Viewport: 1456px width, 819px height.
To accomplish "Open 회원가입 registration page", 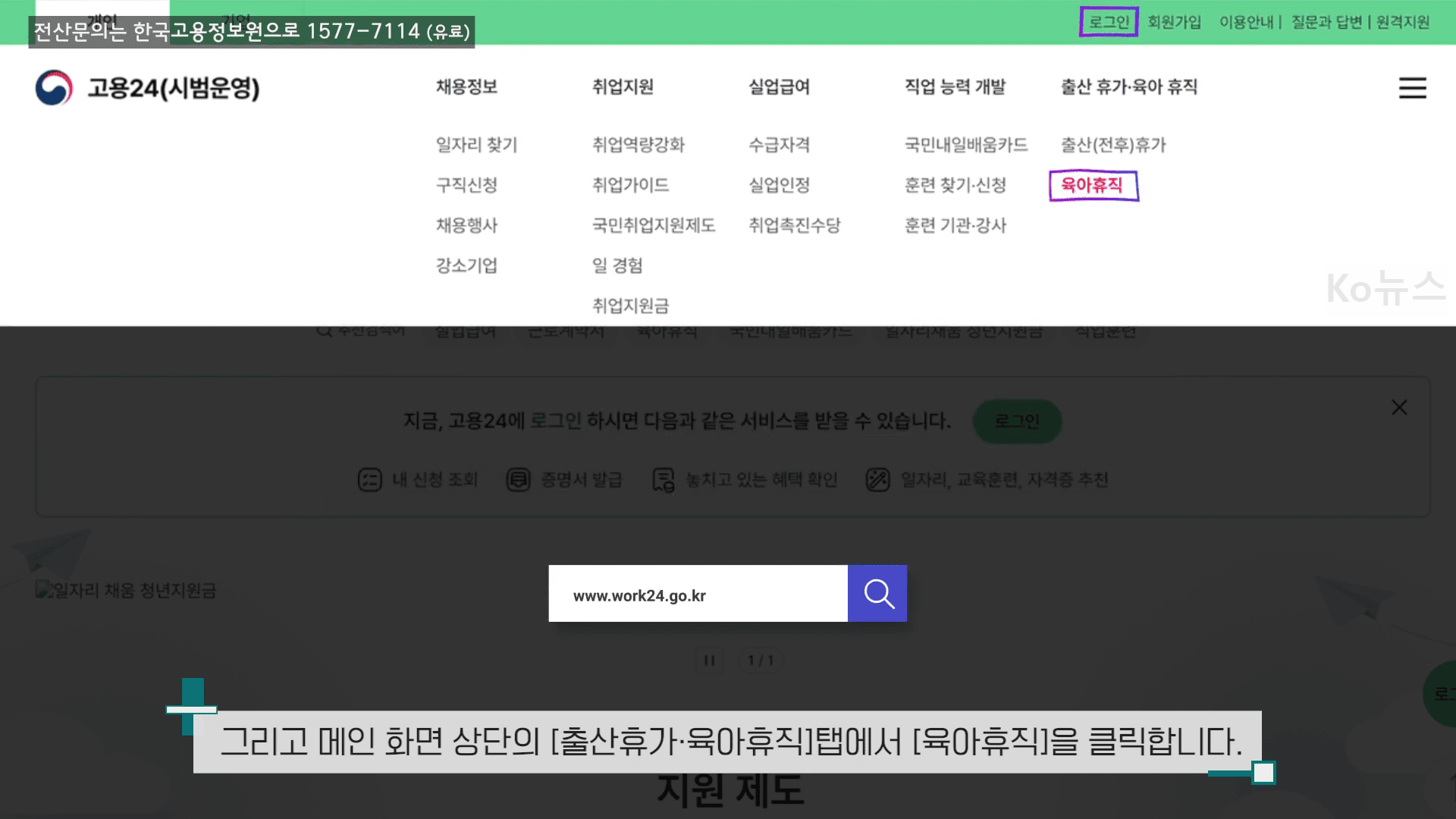I will point(1174,22).
